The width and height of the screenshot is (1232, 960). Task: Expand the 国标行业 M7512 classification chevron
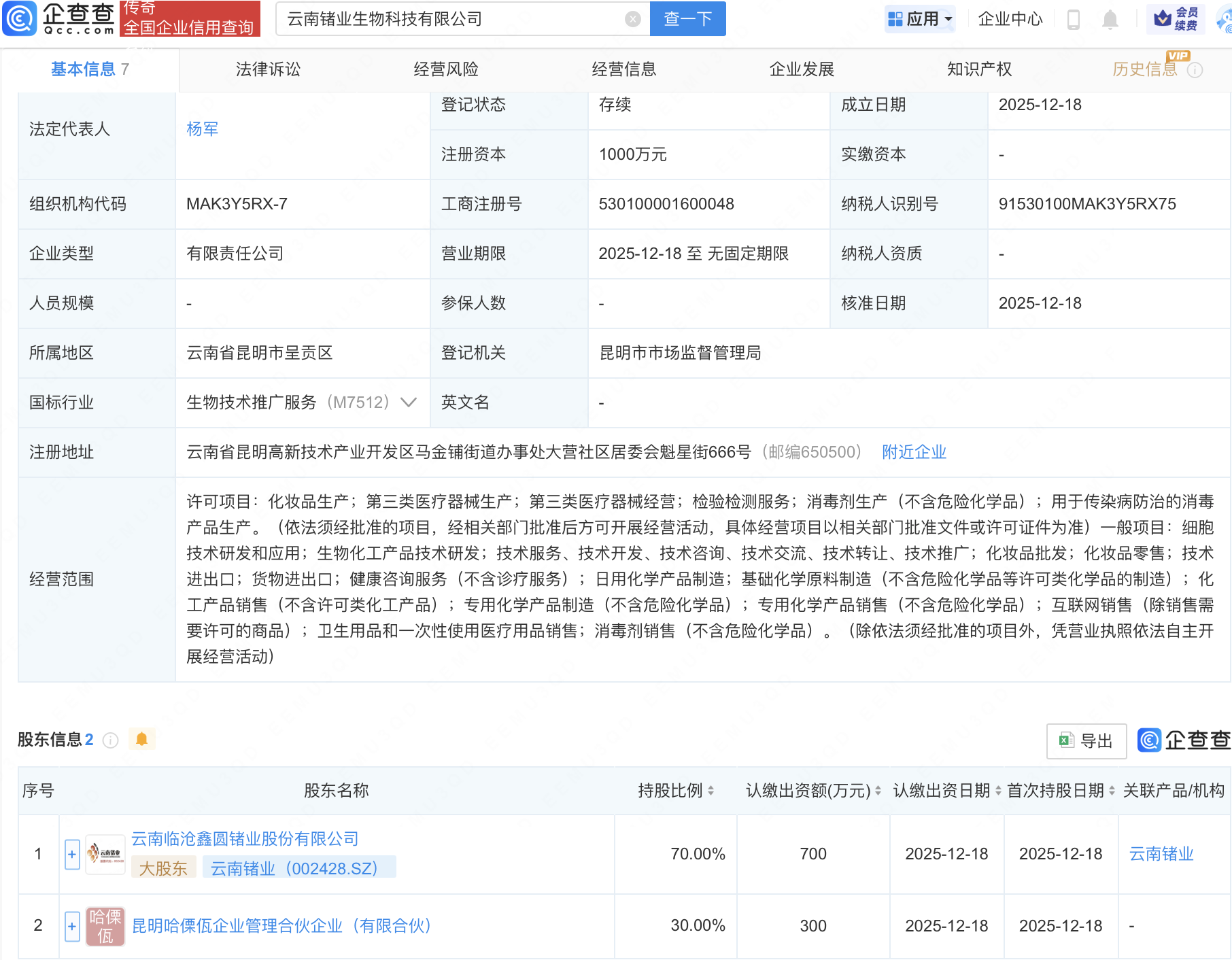408,402
